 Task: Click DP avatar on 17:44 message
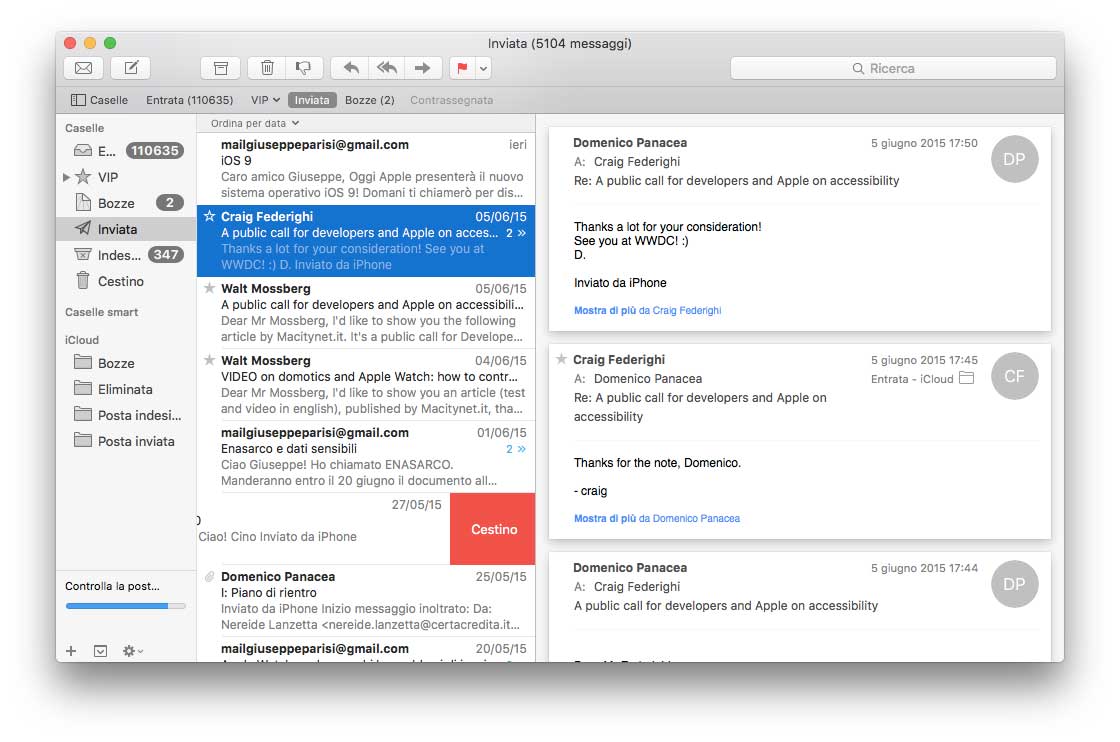(1014, 584)
